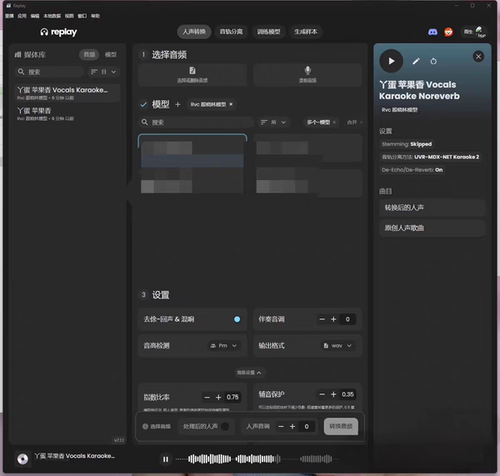Click the Rvc model tag under the track title

click(x=399, y=110)
